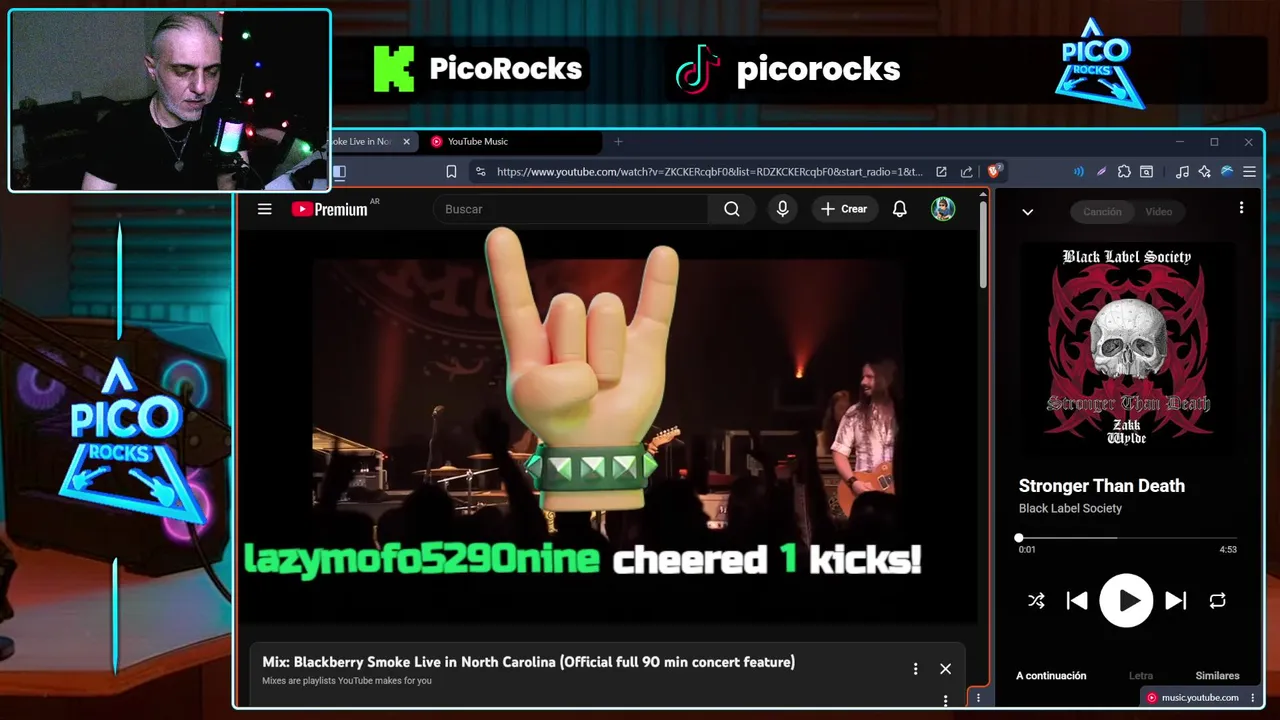Image resolution: width=1280 pixels, height=720 pixels.
Task: Click the magnifier search button beside Buscar
Action: (732, 209)
